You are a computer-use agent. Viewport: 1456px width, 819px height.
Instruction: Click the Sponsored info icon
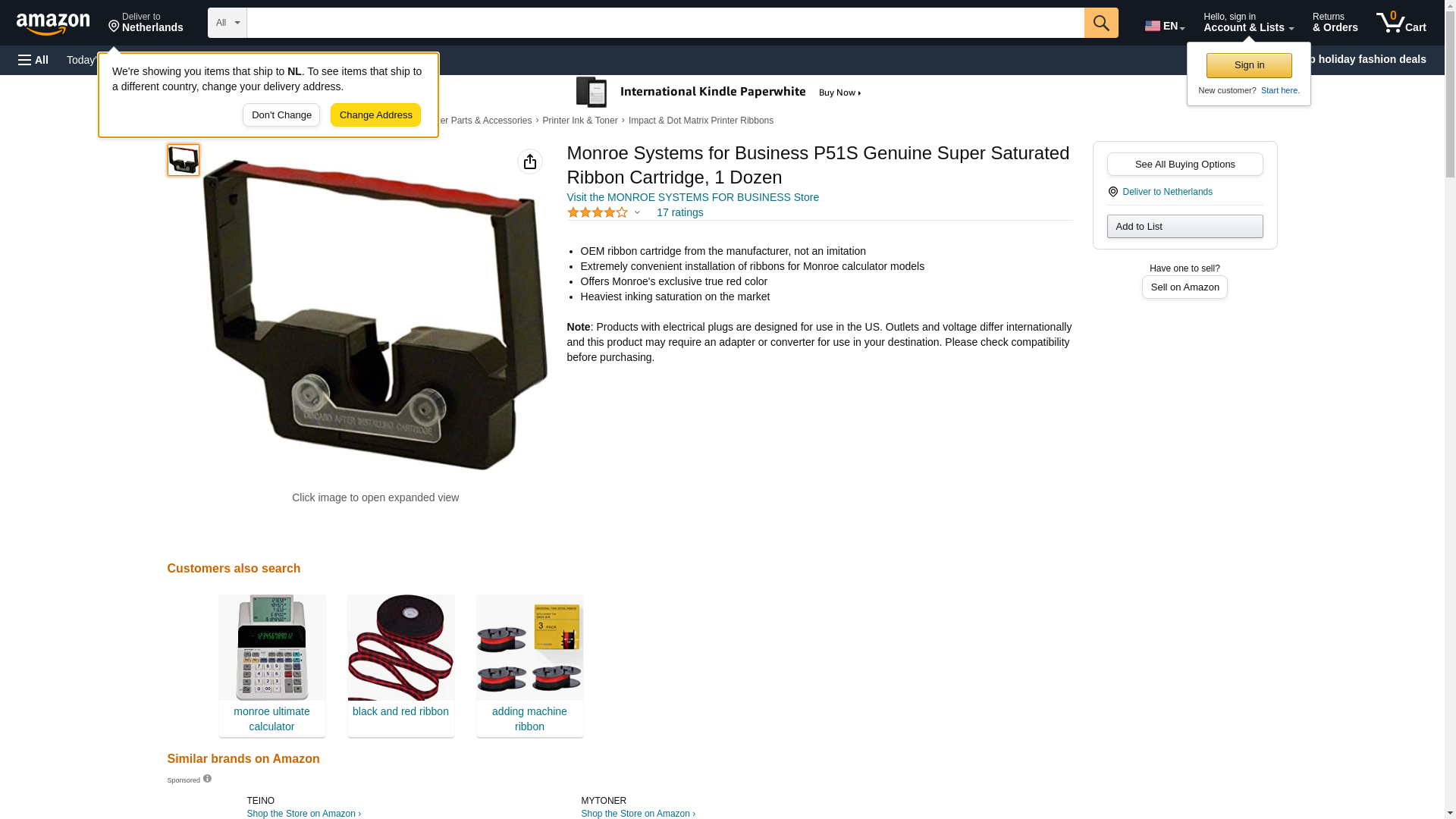207,779
